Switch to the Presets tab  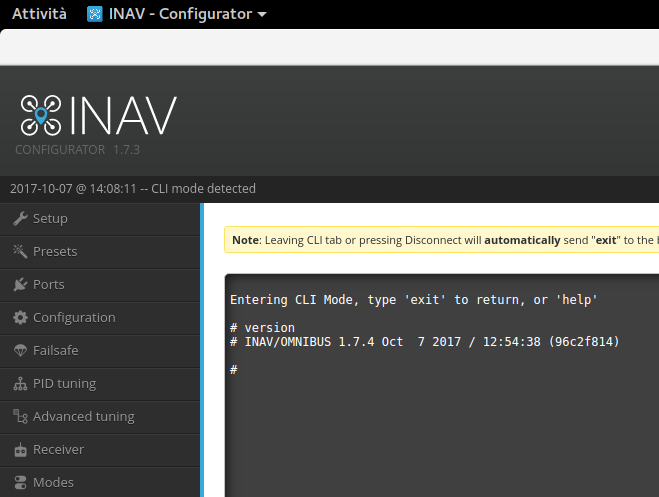pos(100,252)
